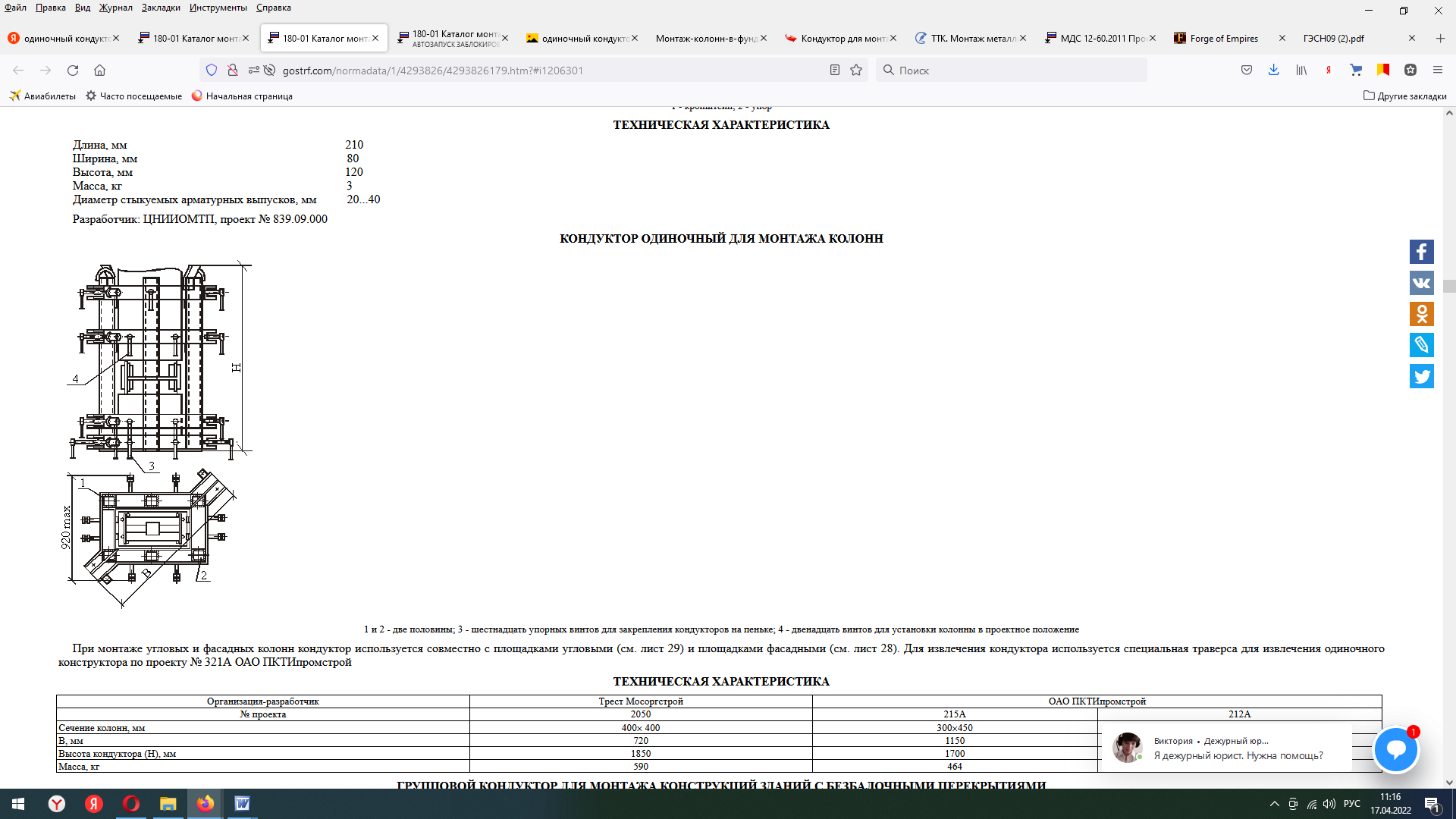Click the Yandex extension icon in toolbar

[x=1329, y=71]
